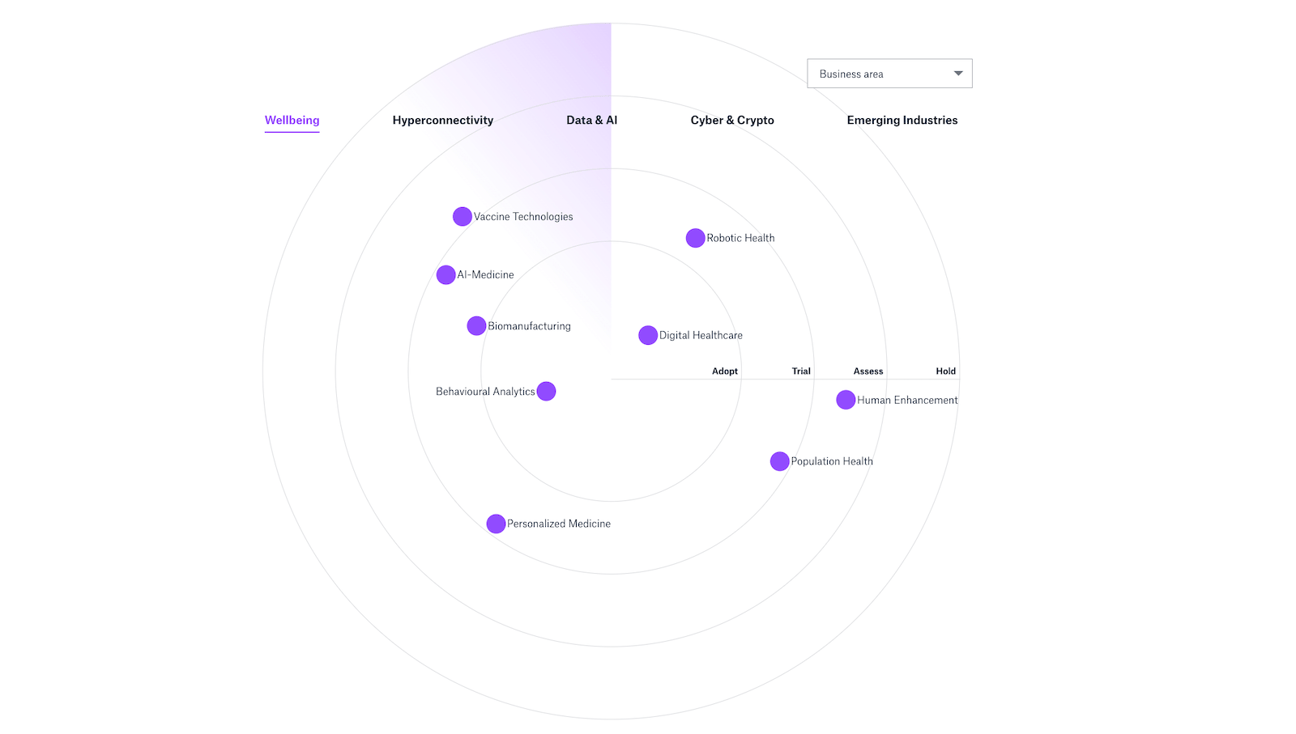
Task: Select the Personalized Medicine blip marker
Action: click(496, 523)
